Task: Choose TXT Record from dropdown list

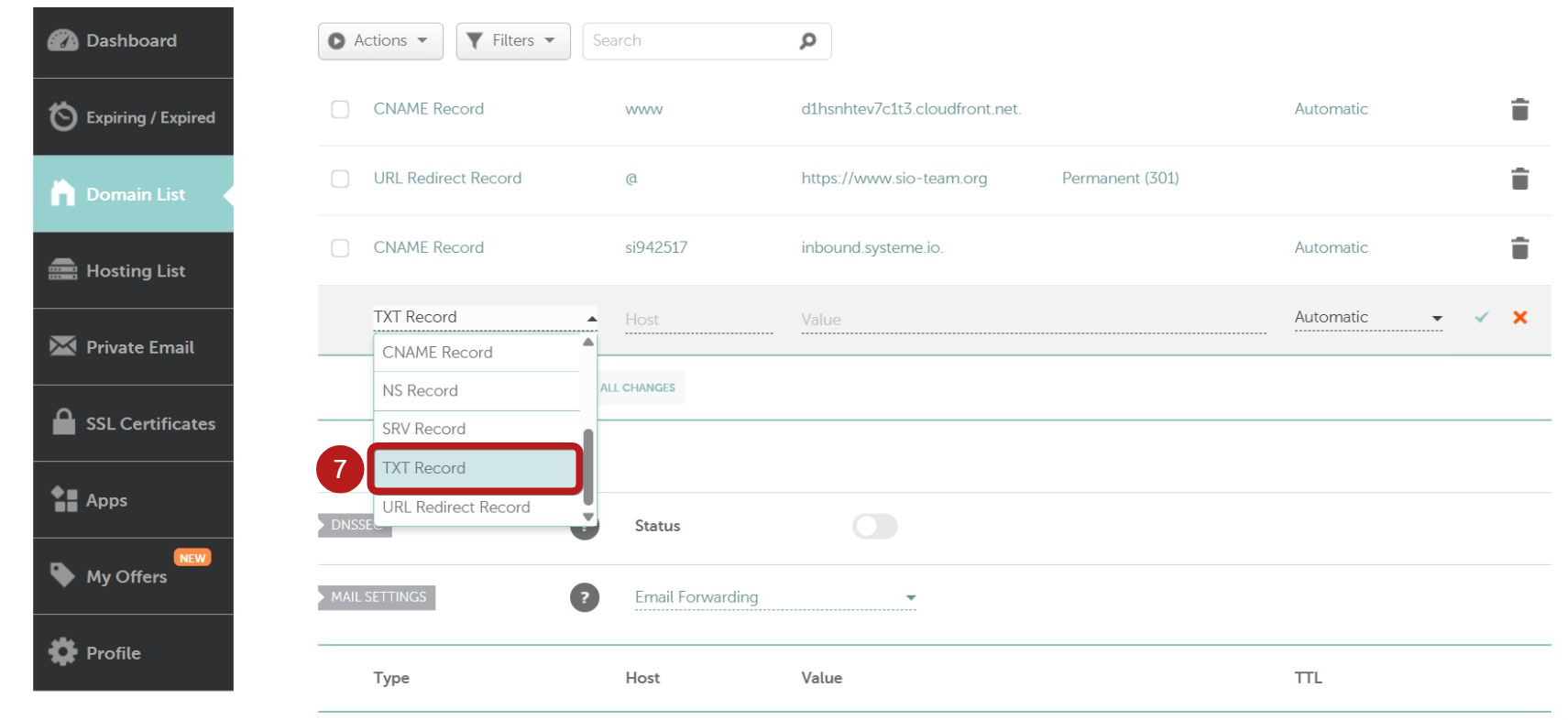Action: point(475,468)
